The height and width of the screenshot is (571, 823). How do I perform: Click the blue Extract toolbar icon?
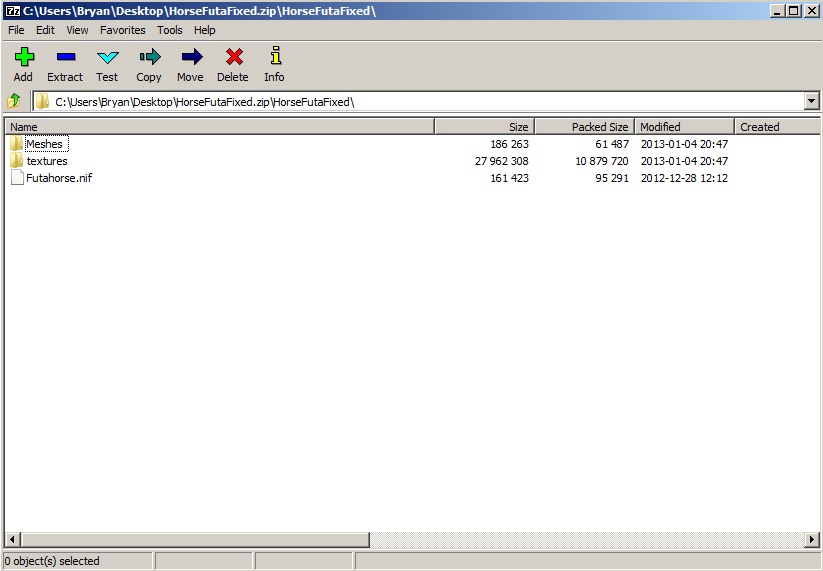pyautogui.click(x=65, y=58)
